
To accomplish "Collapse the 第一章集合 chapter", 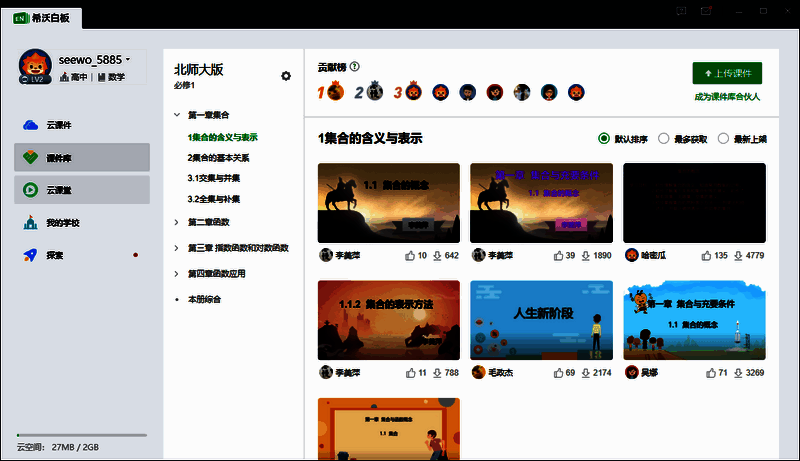I will click(x=177, y=115).
